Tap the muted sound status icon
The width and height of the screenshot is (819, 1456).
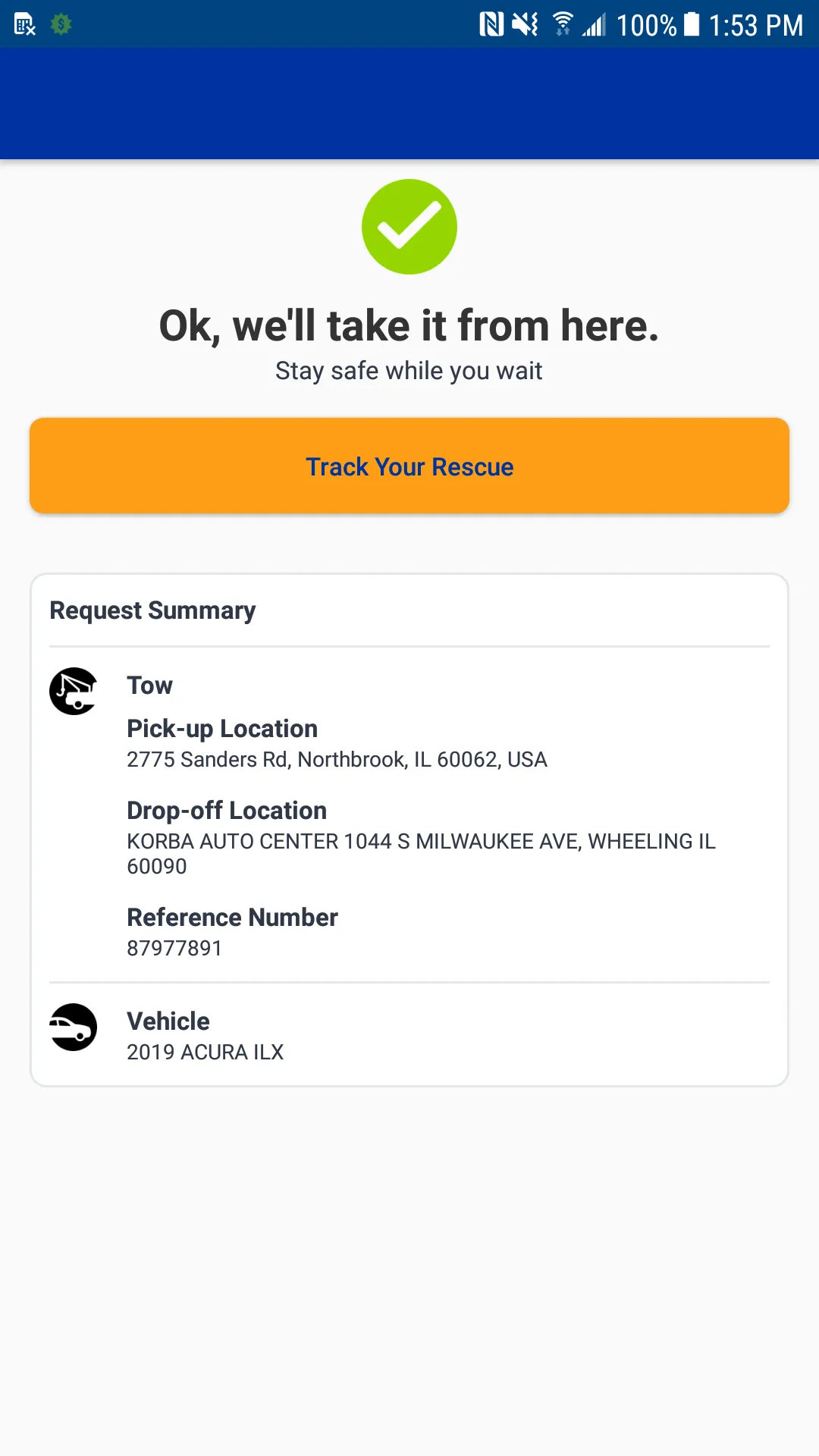coord(525,25)
